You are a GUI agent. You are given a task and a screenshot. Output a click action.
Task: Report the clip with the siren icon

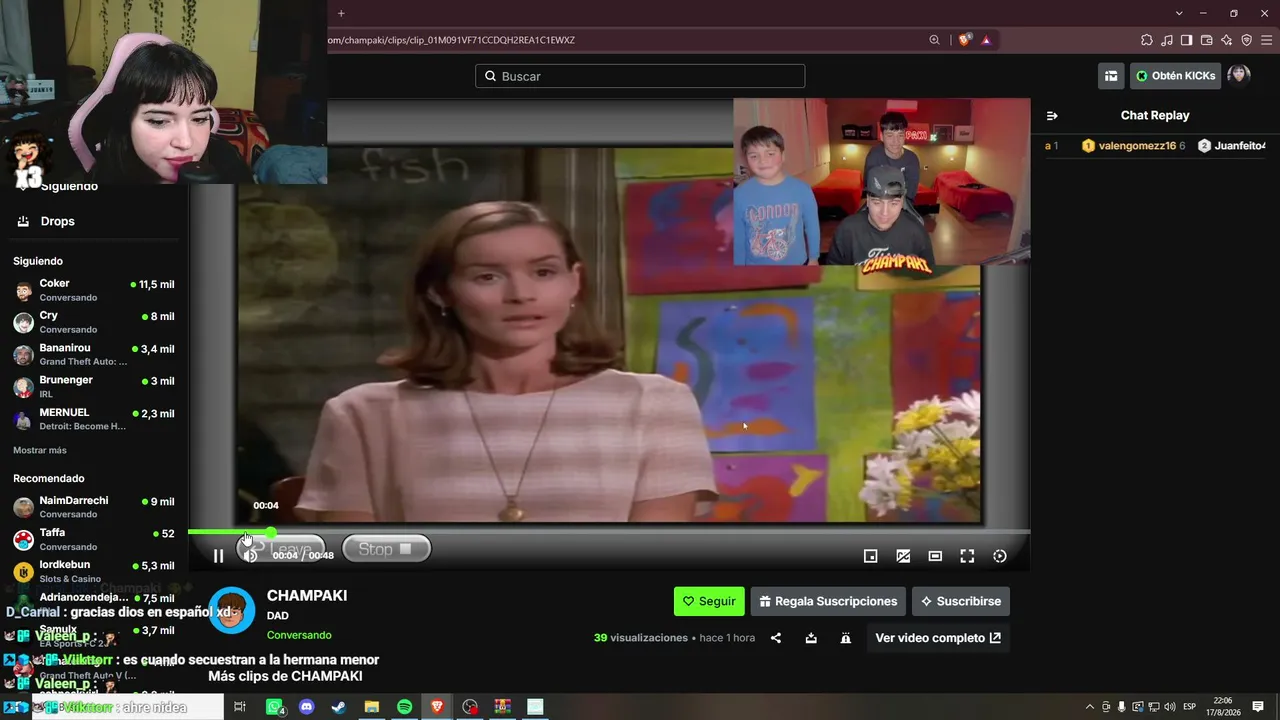click(846, 638)
